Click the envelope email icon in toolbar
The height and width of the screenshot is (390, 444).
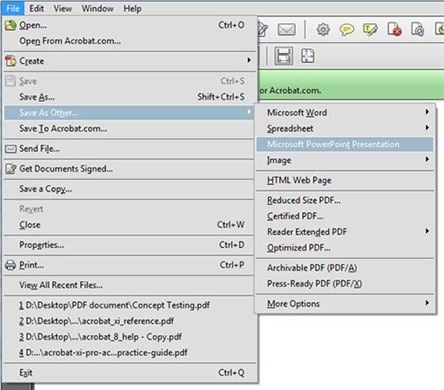point(286,30)
